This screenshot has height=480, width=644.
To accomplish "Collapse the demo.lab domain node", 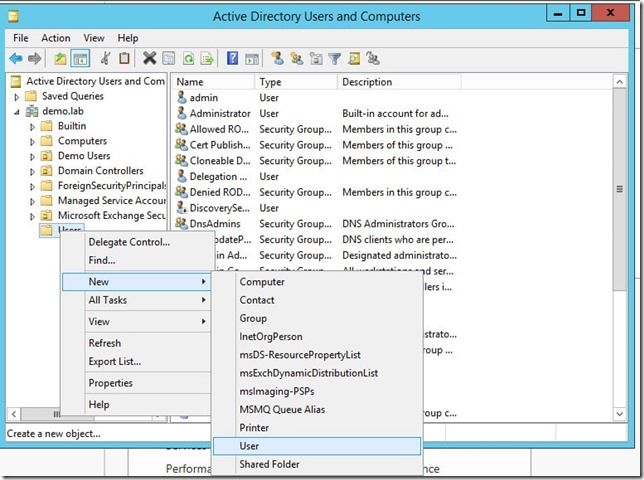I will [x=16, y=112].
